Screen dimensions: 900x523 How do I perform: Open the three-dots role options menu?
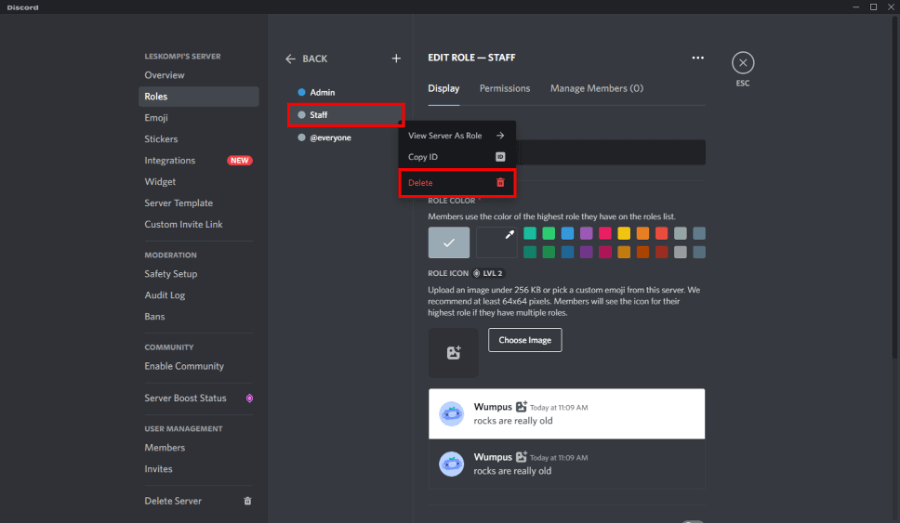pyautogui.click(x=697, y=57)
